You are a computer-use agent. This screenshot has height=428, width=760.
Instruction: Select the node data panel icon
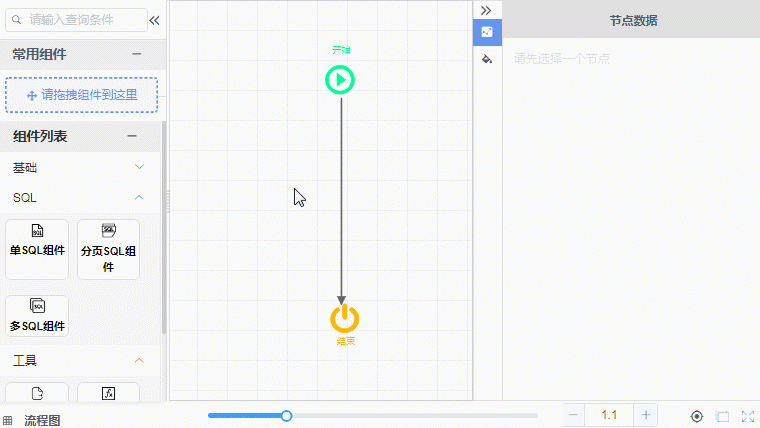coord(487,32)
